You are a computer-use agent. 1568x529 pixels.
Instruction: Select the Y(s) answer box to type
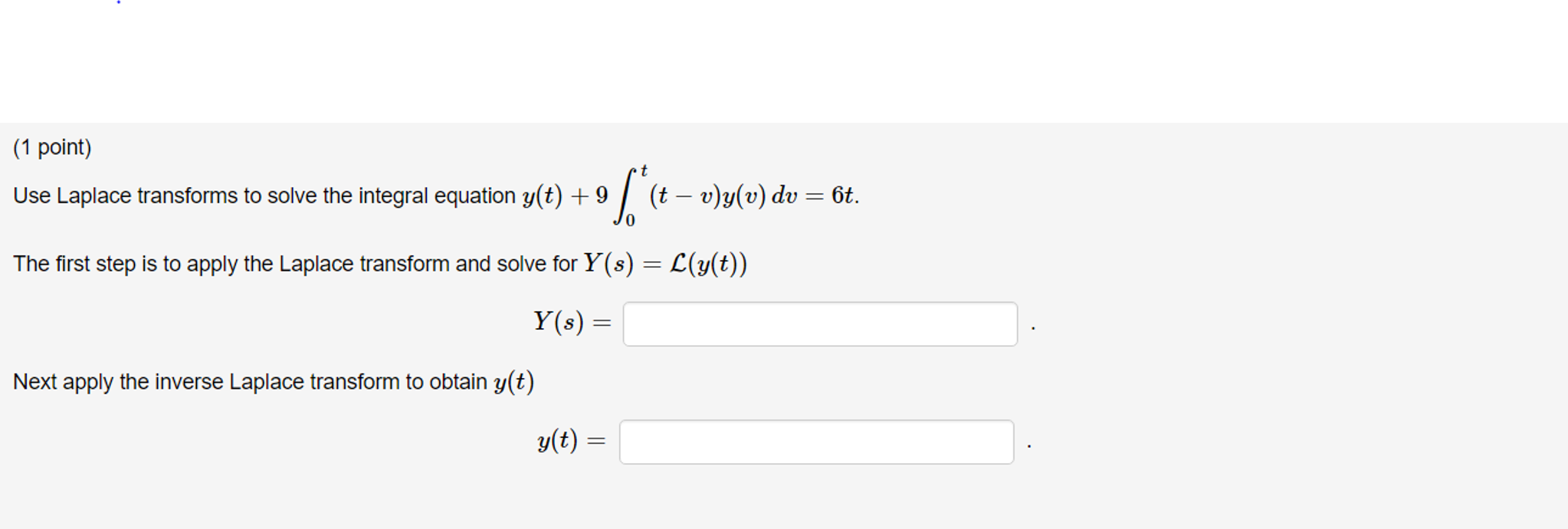pyautogui.click(x=820, y=325)
